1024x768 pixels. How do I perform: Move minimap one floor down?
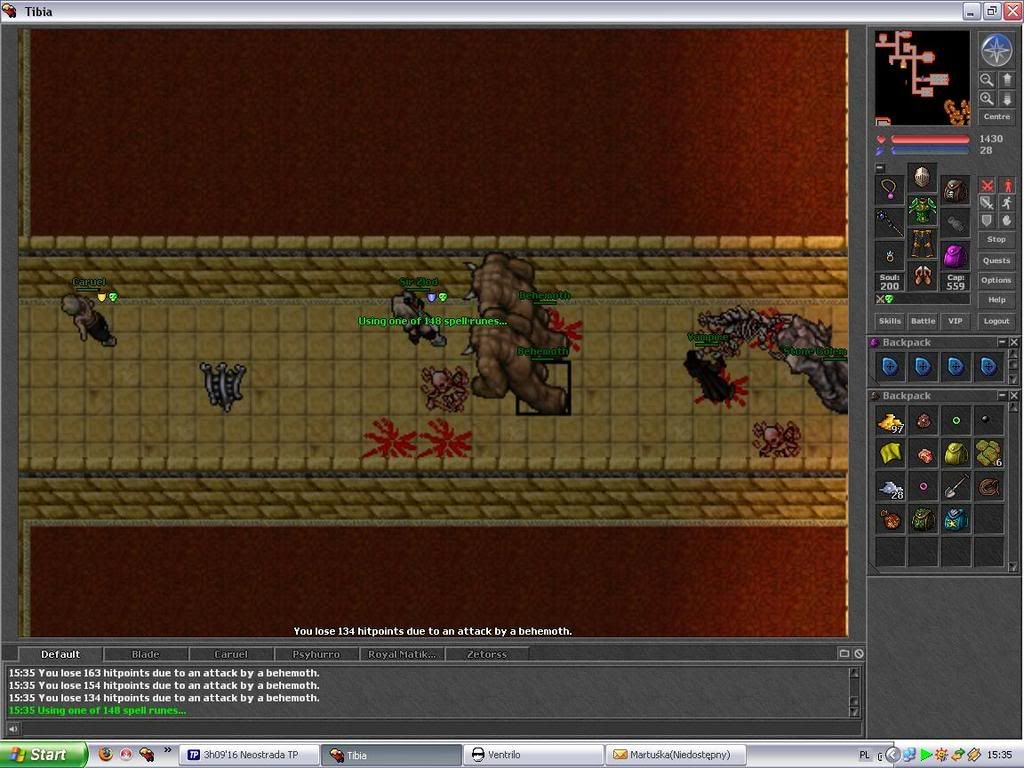pyautogui.click(x=1006, y=99)
